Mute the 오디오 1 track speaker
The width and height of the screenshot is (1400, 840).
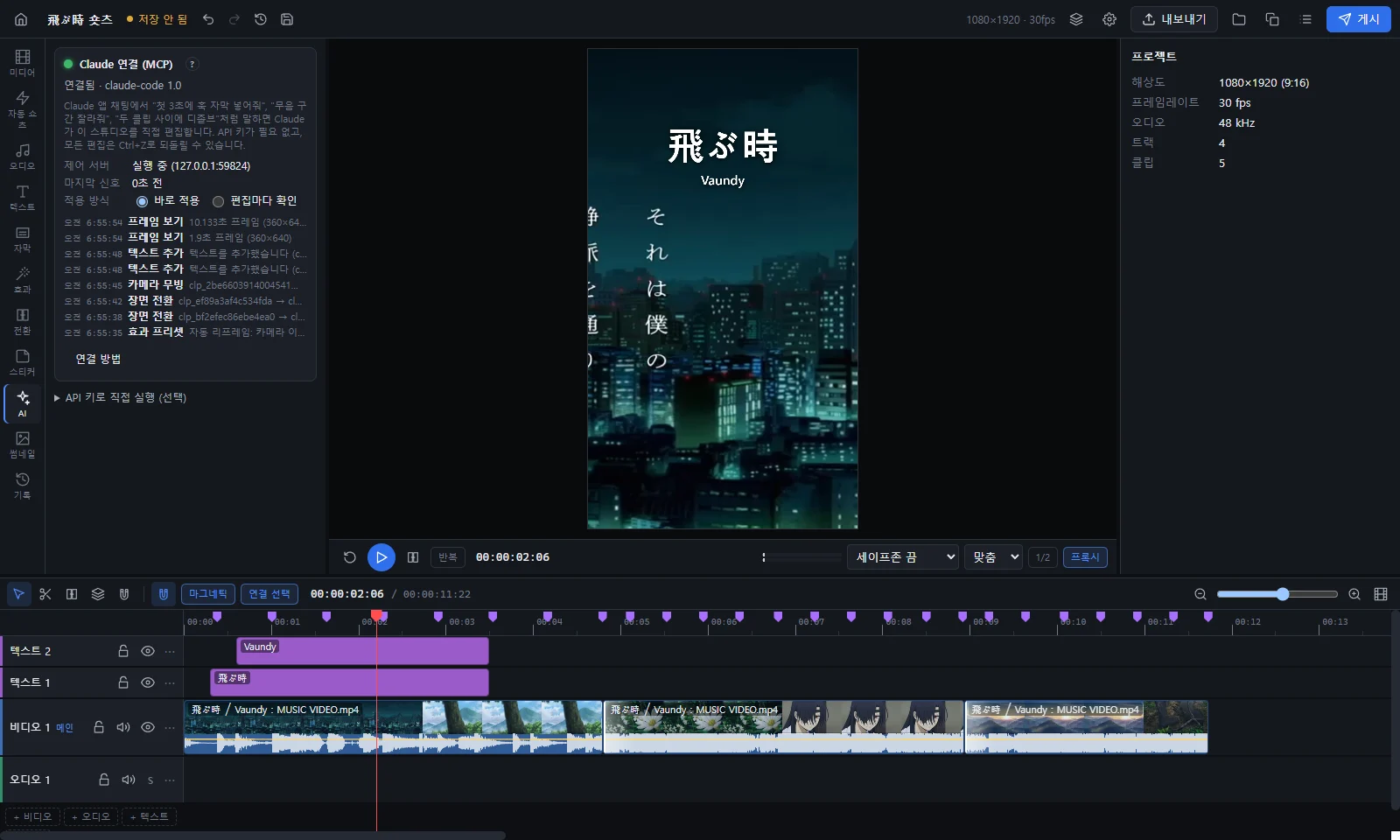[129, 780]
